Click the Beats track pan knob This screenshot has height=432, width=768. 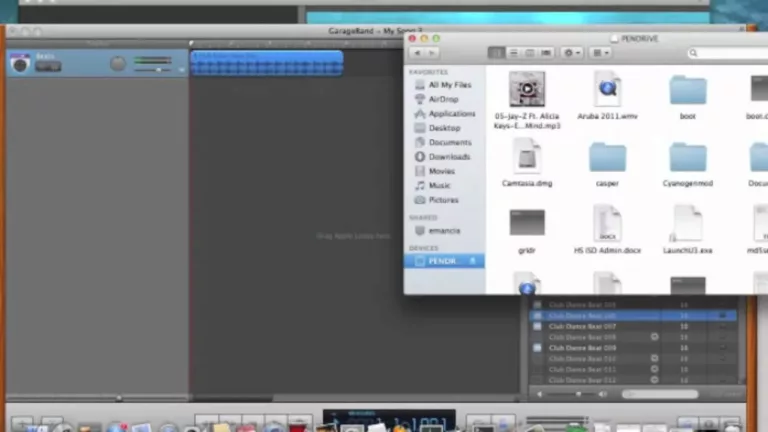pos(118,64)
